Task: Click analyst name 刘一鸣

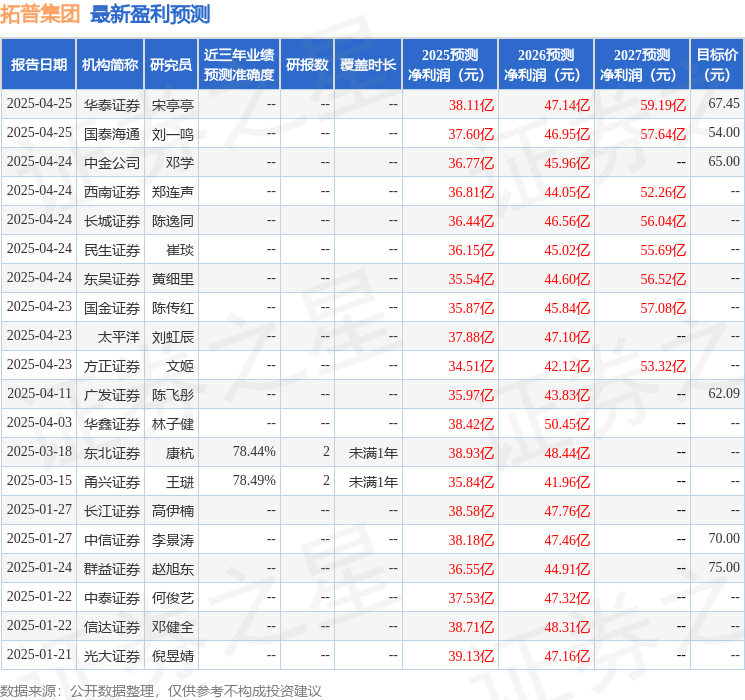Action: (172, 134)
